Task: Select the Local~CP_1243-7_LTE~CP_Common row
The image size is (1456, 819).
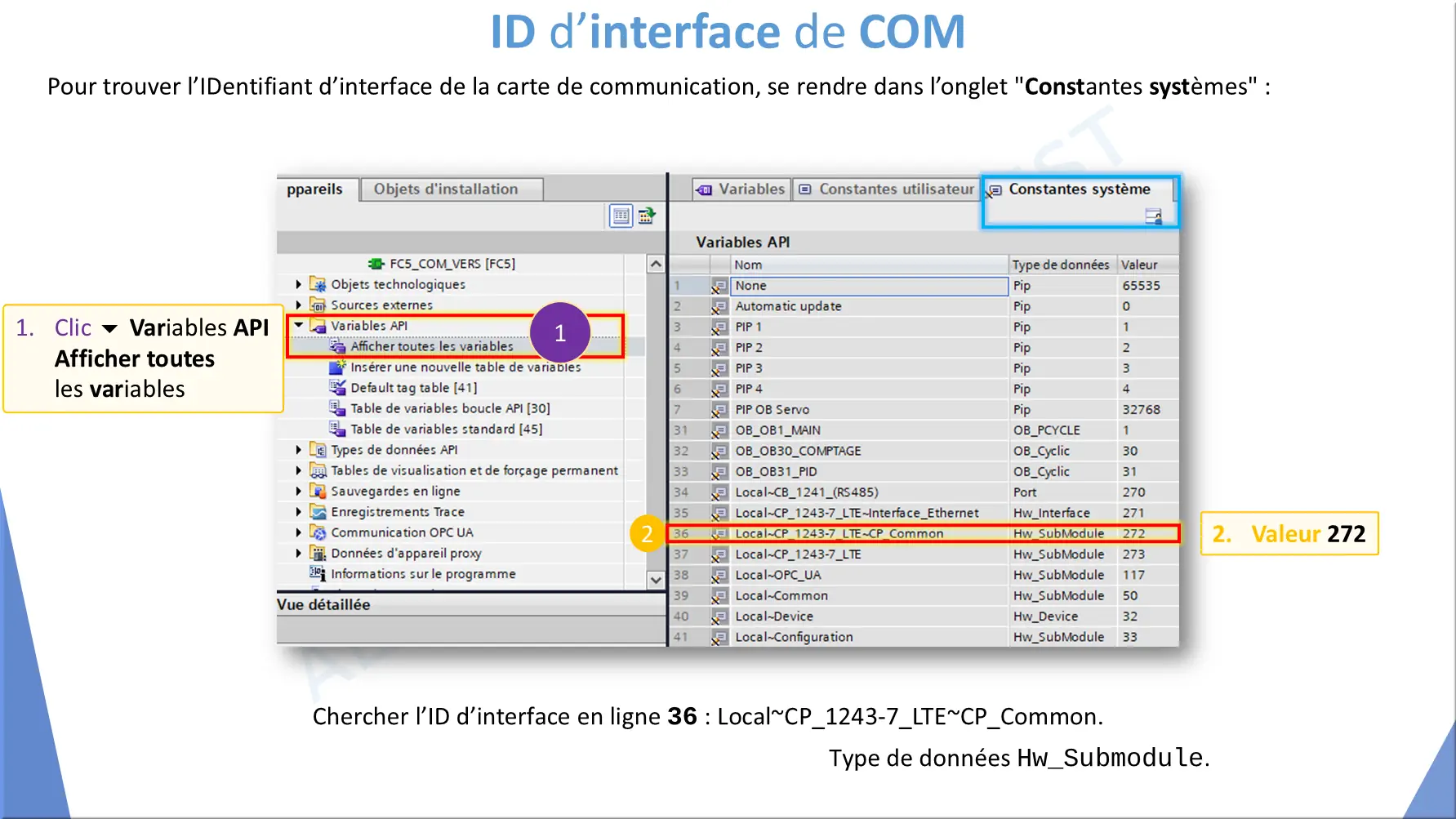Action: [839, 533]
